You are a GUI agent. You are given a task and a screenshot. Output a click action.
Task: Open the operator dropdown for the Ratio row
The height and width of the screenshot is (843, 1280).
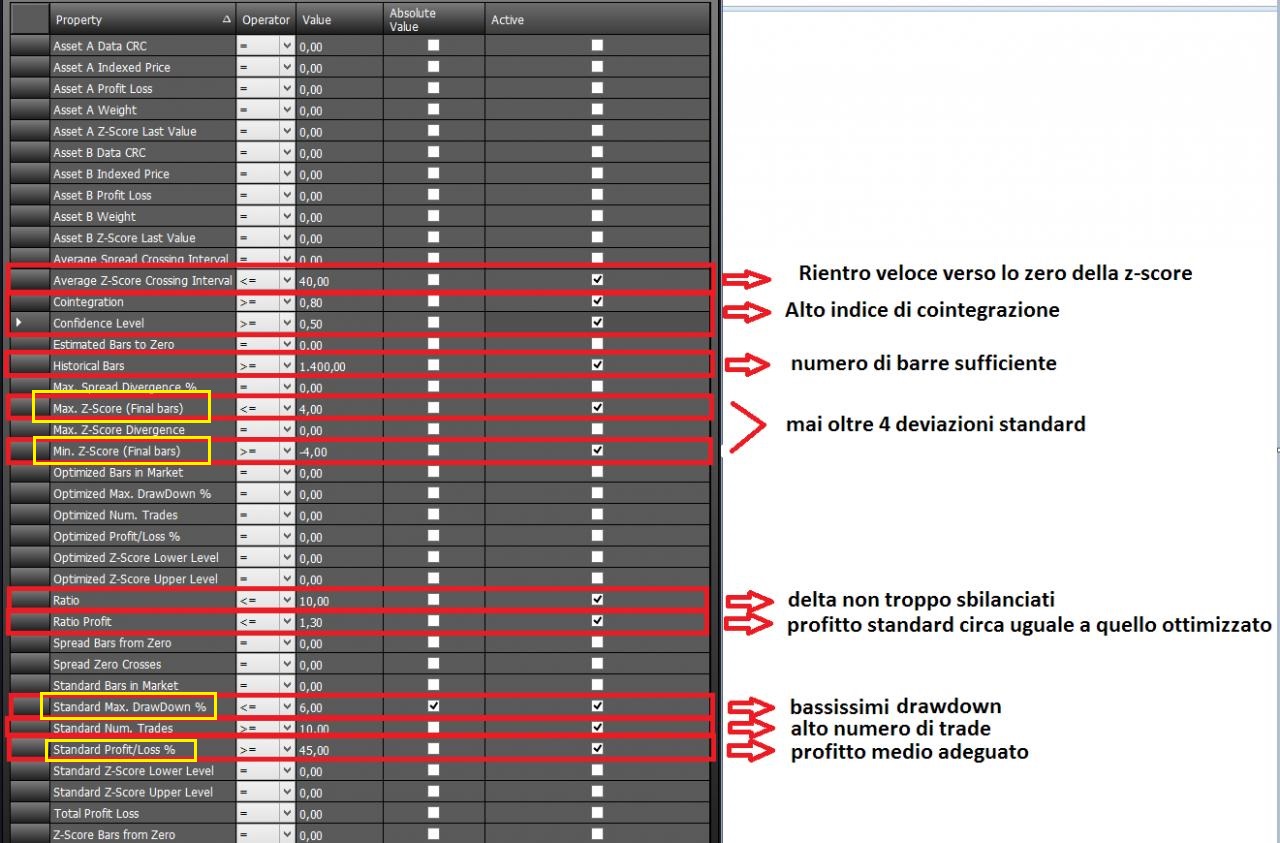(288, 600)
